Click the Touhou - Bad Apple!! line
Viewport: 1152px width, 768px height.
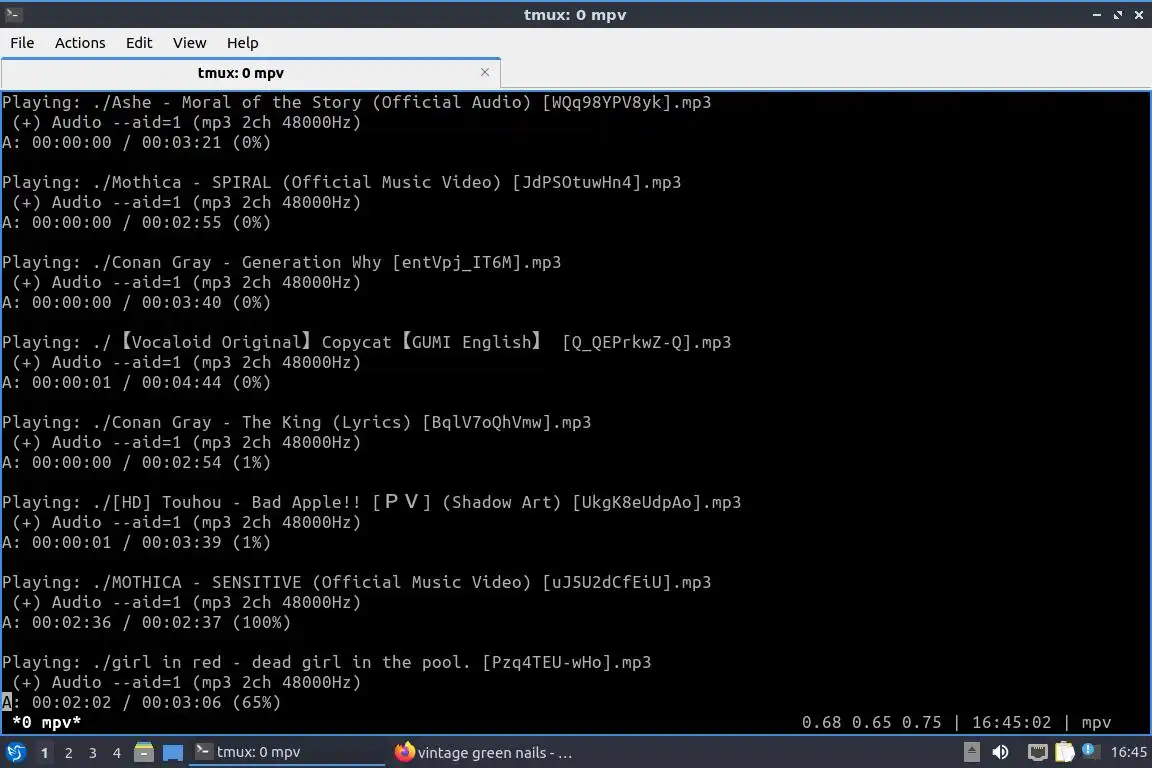click(372, 503)
